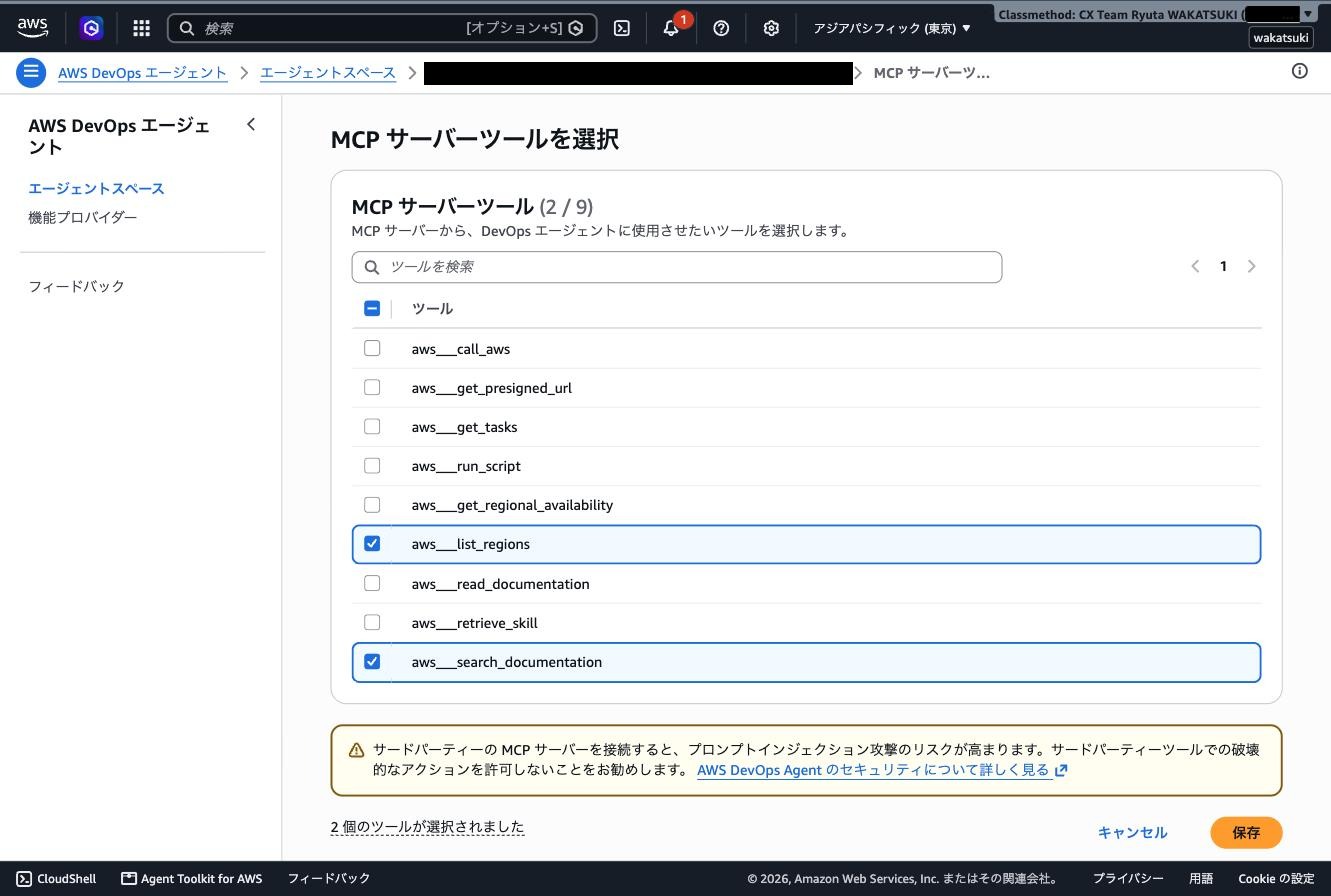Click the ツール column header

(432, 309)
